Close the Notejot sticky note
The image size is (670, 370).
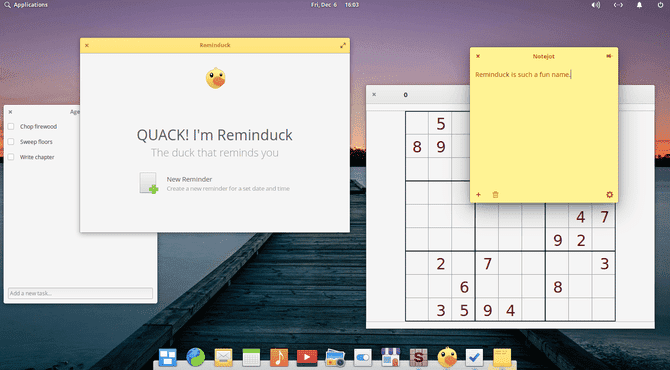pyautogui.click(x=478, y=56)
